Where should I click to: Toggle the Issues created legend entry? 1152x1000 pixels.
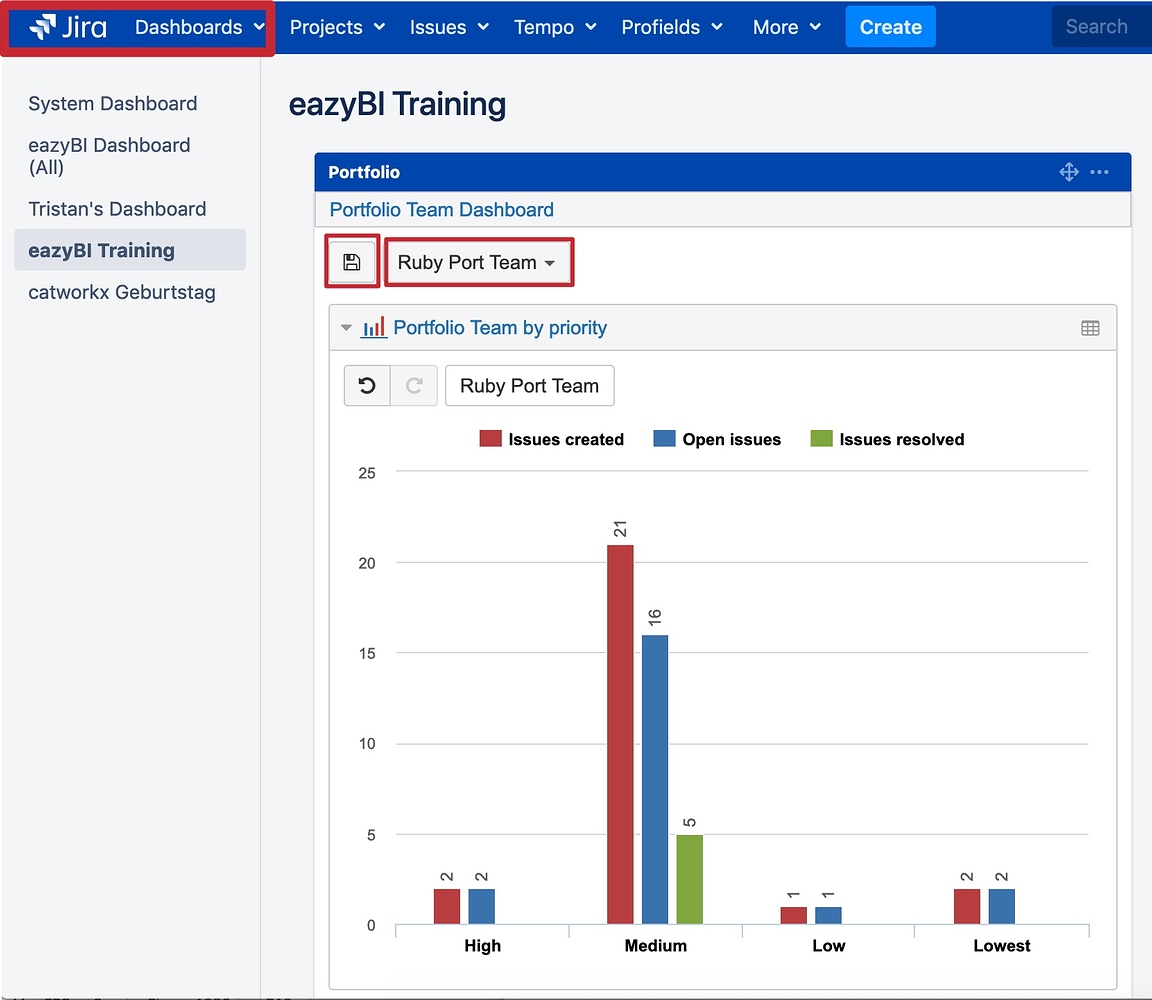[x=551, y=438]
